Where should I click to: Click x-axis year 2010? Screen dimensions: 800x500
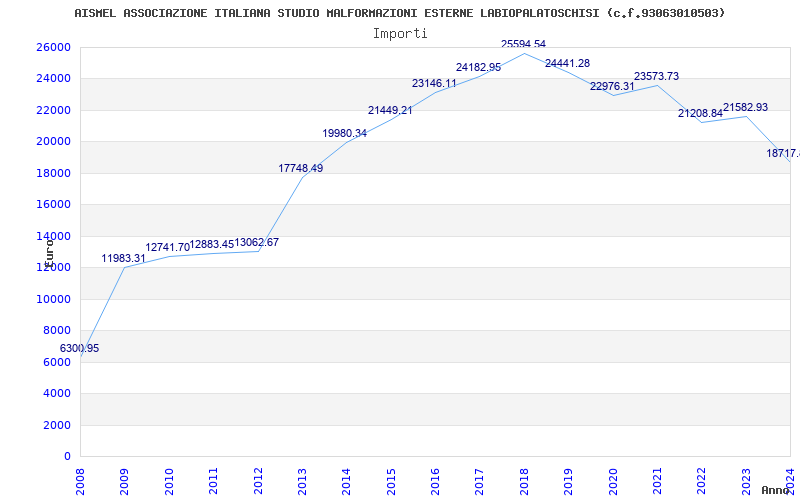(x=169, y=481)
